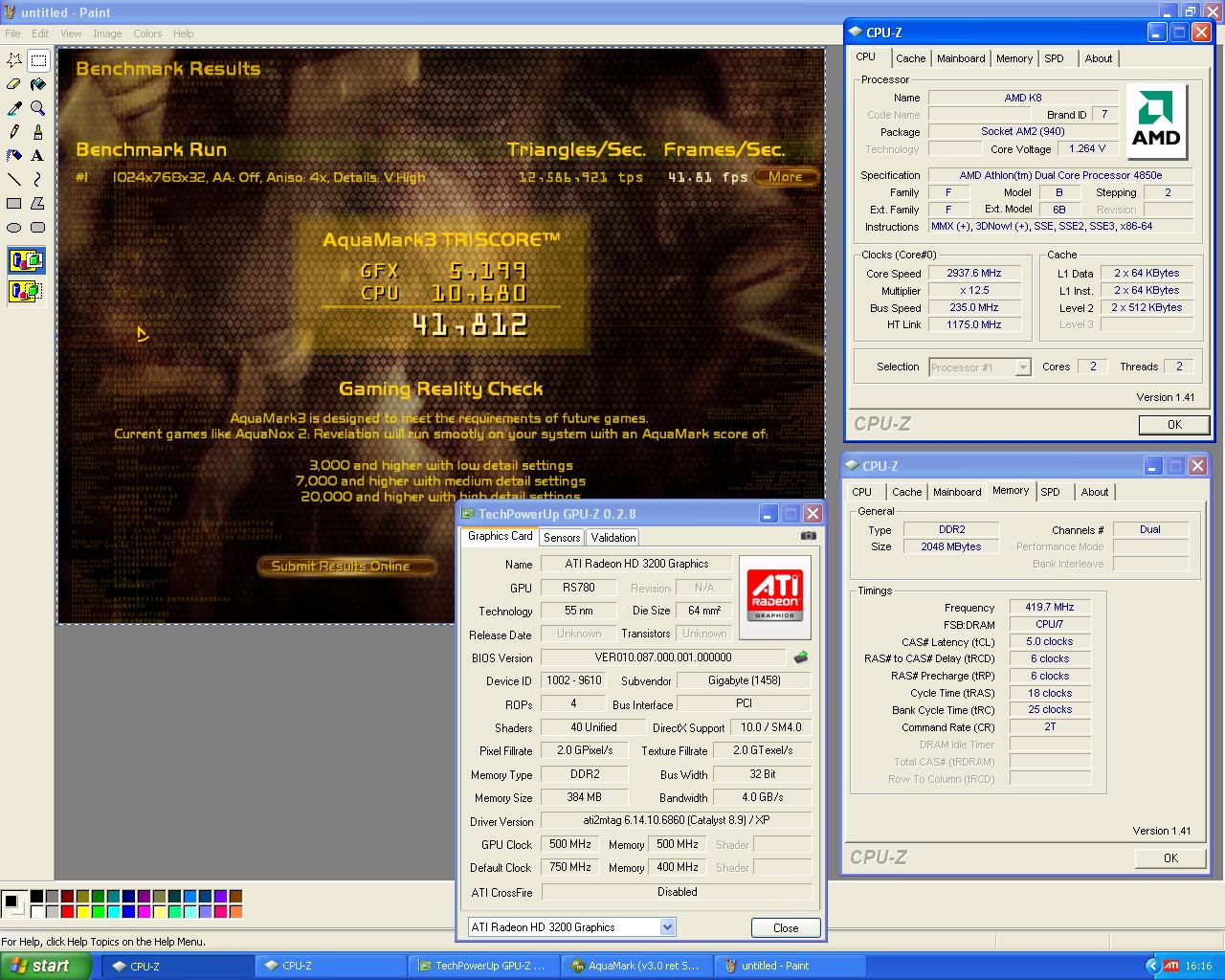Click the ATI Radeon logo in GPU-Z
Screen dimensions: 1225x980
point(775,597)
